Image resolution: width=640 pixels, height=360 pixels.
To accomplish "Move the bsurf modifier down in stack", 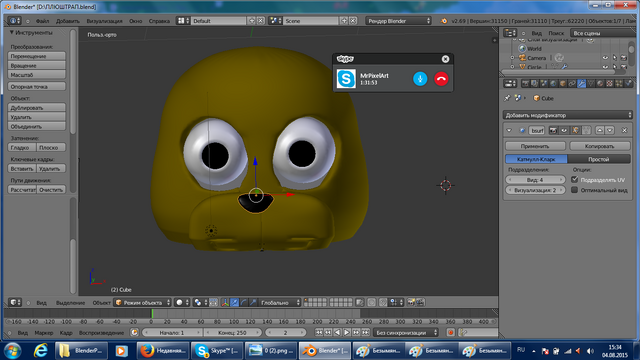I will point(610,130).
